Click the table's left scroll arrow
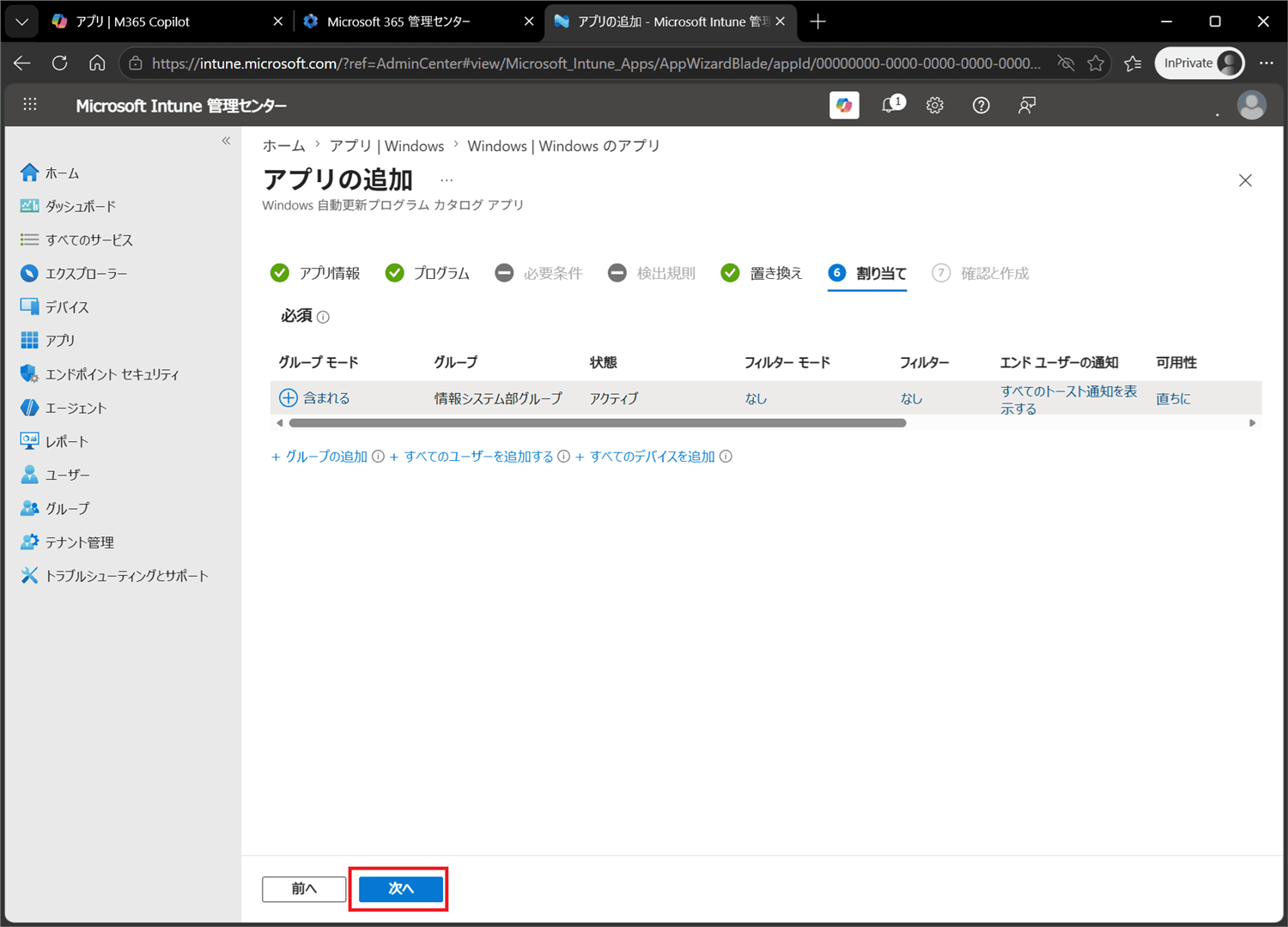Image resolution: width=1288 pixels, height=927 pixels. point(280,423)
